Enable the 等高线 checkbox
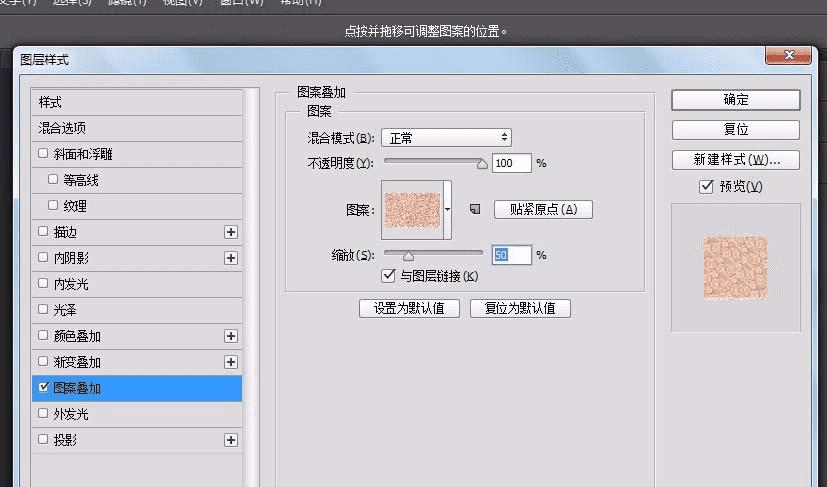Screen dimensions: 827x487 click(53, 179)
